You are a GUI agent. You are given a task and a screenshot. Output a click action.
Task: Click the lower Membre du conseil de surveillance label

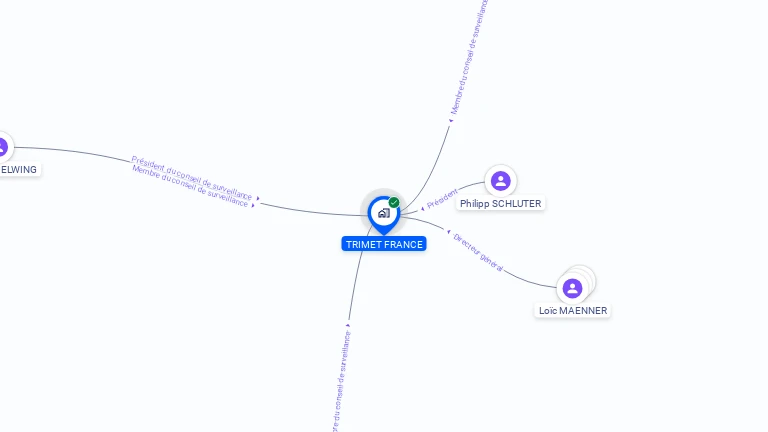point(190,186)
